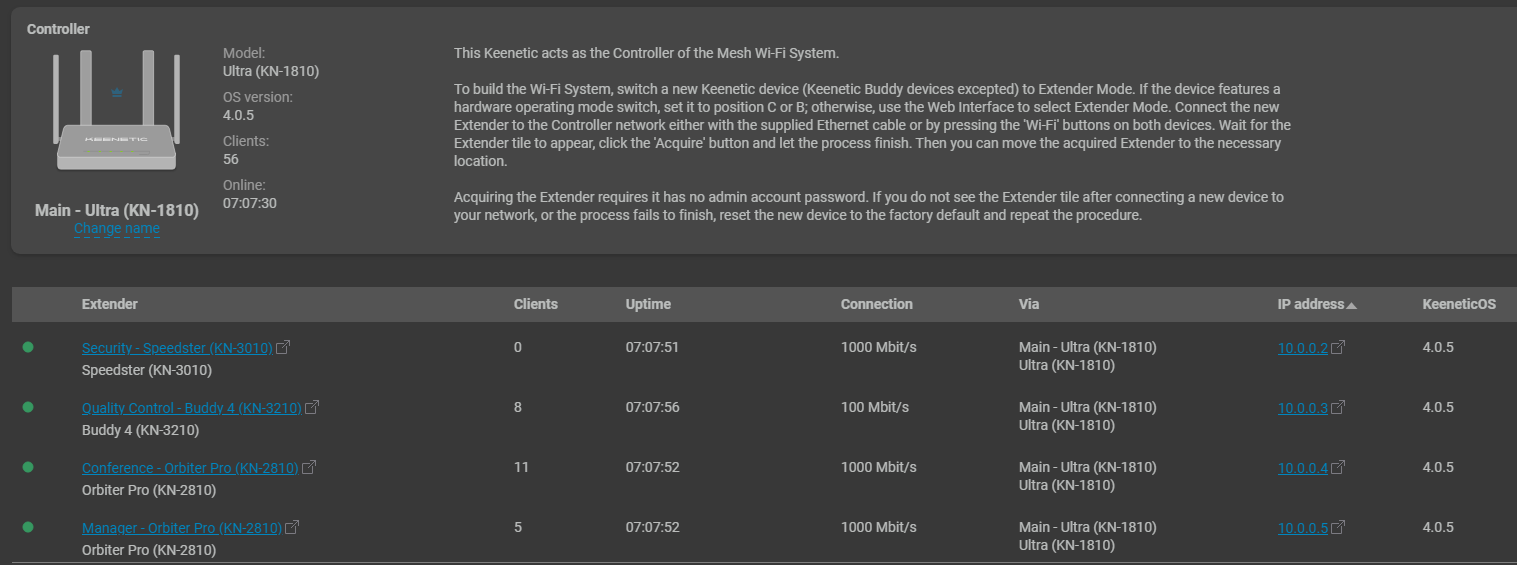Open the 10.0.0.3 IP address link
This screenshot has width=1517, height=565.
pos(1303,408)
